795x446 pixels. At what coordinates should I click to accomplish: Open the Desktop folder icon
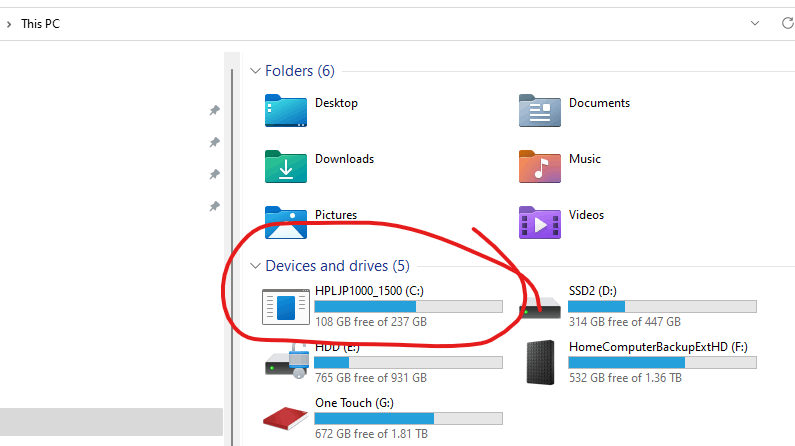point(285,110)
